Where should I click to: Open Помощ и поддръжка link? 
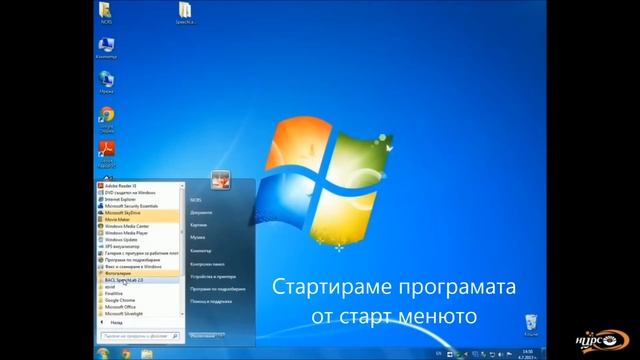211,301
